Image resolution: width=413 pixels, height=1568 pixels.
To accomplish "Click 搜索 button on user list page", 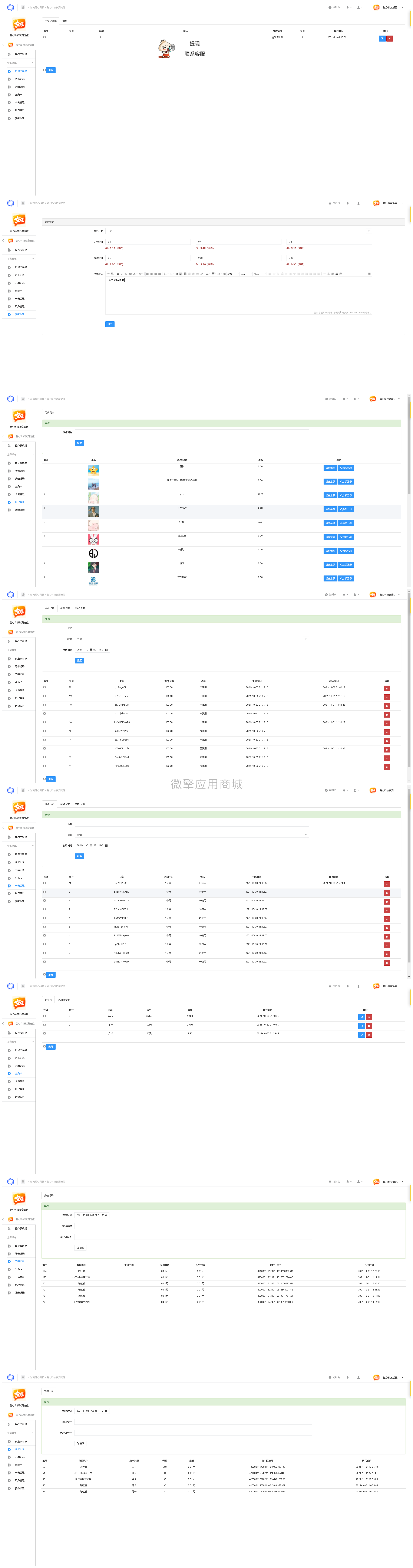I will [79, 443].
